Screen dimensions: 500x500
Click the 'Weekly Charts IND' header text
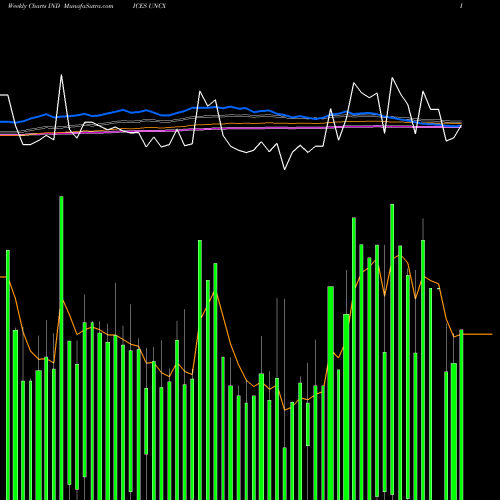pos(34,6)
